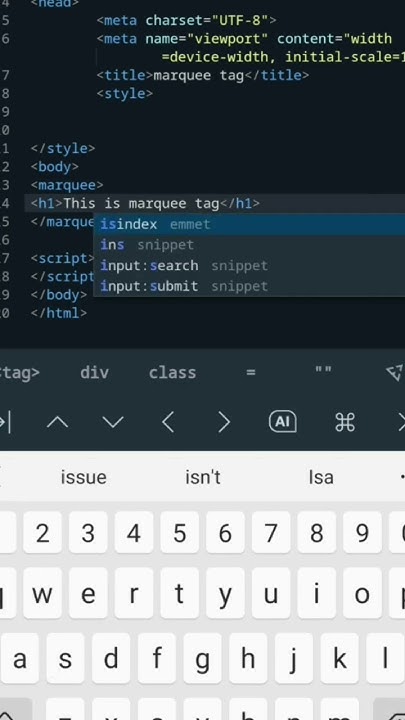Tap the send arrow icon in snippet bar

(395, 372)
